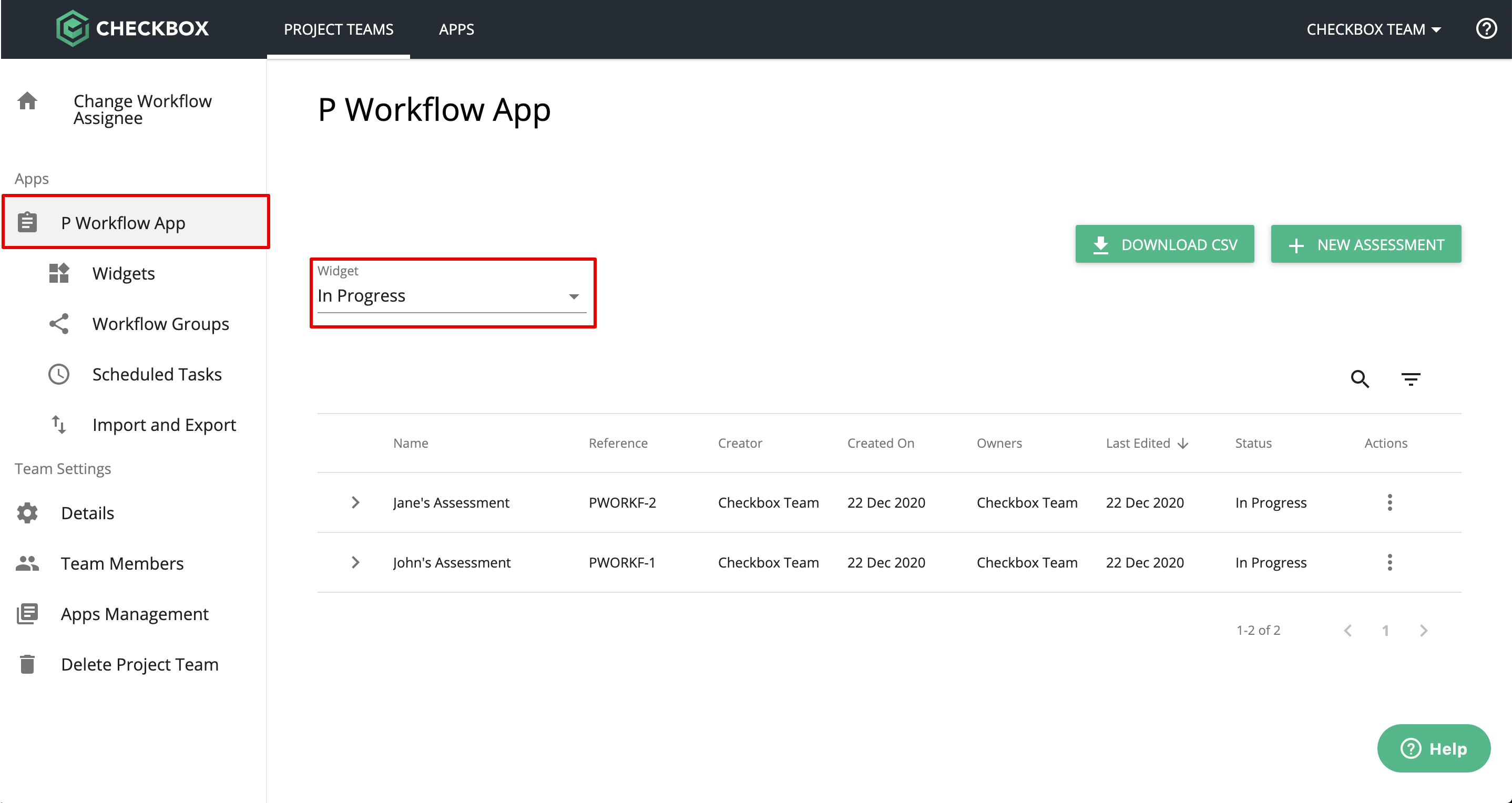This screenshot has width=1512, height=803.
Task: Open Import and Export in sidebar
Action: (x=164, y=425)
